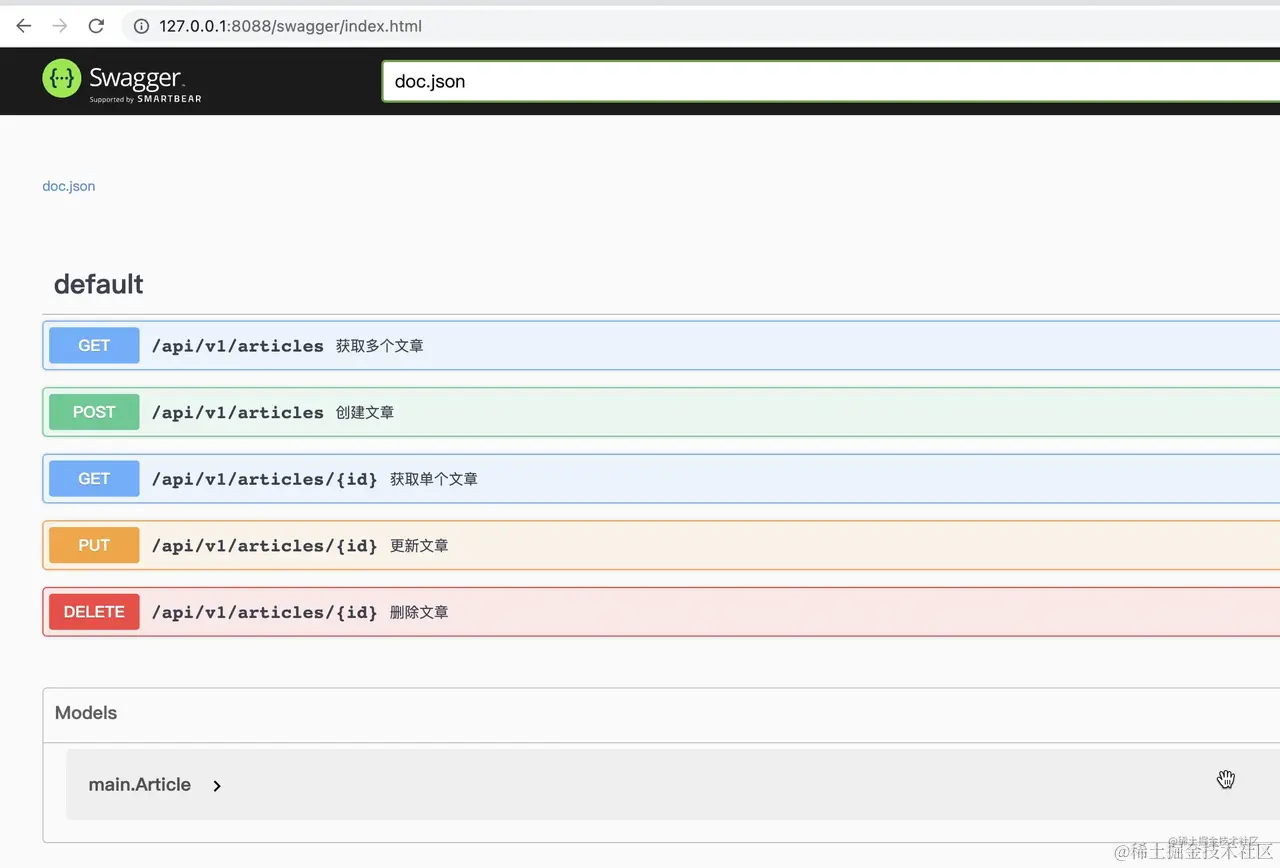This screenshot has height=868, width=1280.
Task: Click the POST method badge on 创建文章 endpoint
Action: pyautogui.click(x=93, y=412)
